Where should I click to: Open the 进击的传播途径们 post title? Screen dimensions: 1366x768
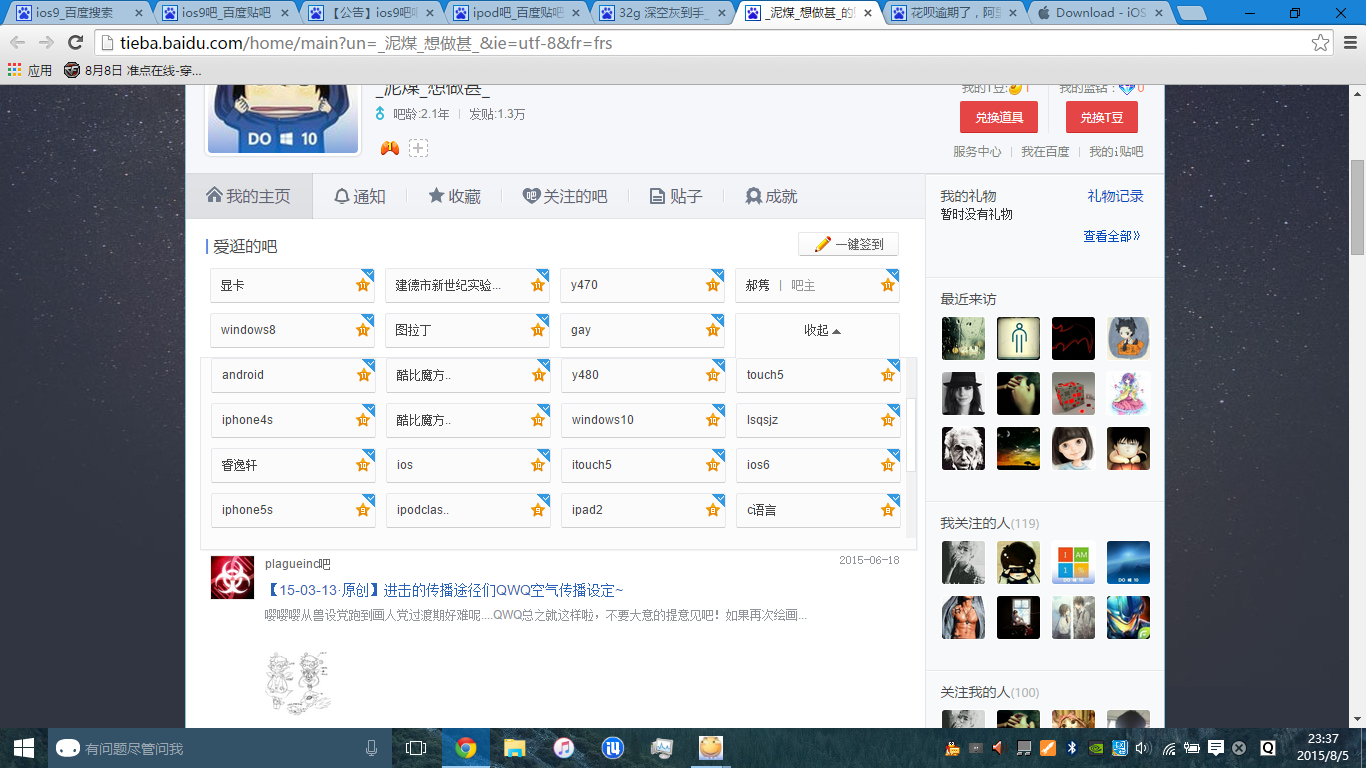pyautogui.click(x=444, y=591)
